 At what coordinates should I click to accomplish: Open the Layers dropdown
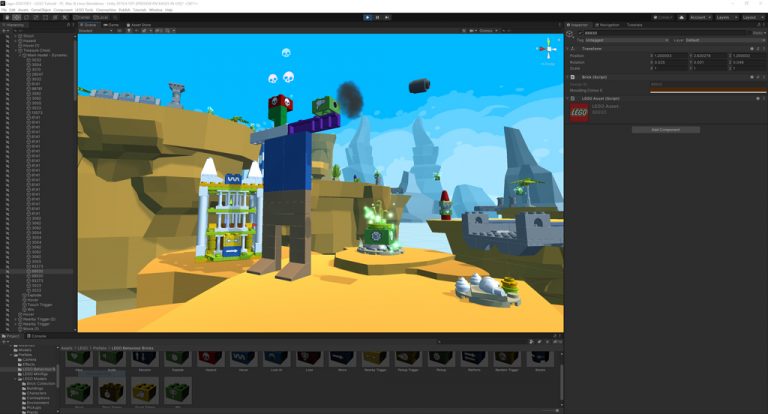click(x=726, y=17)
